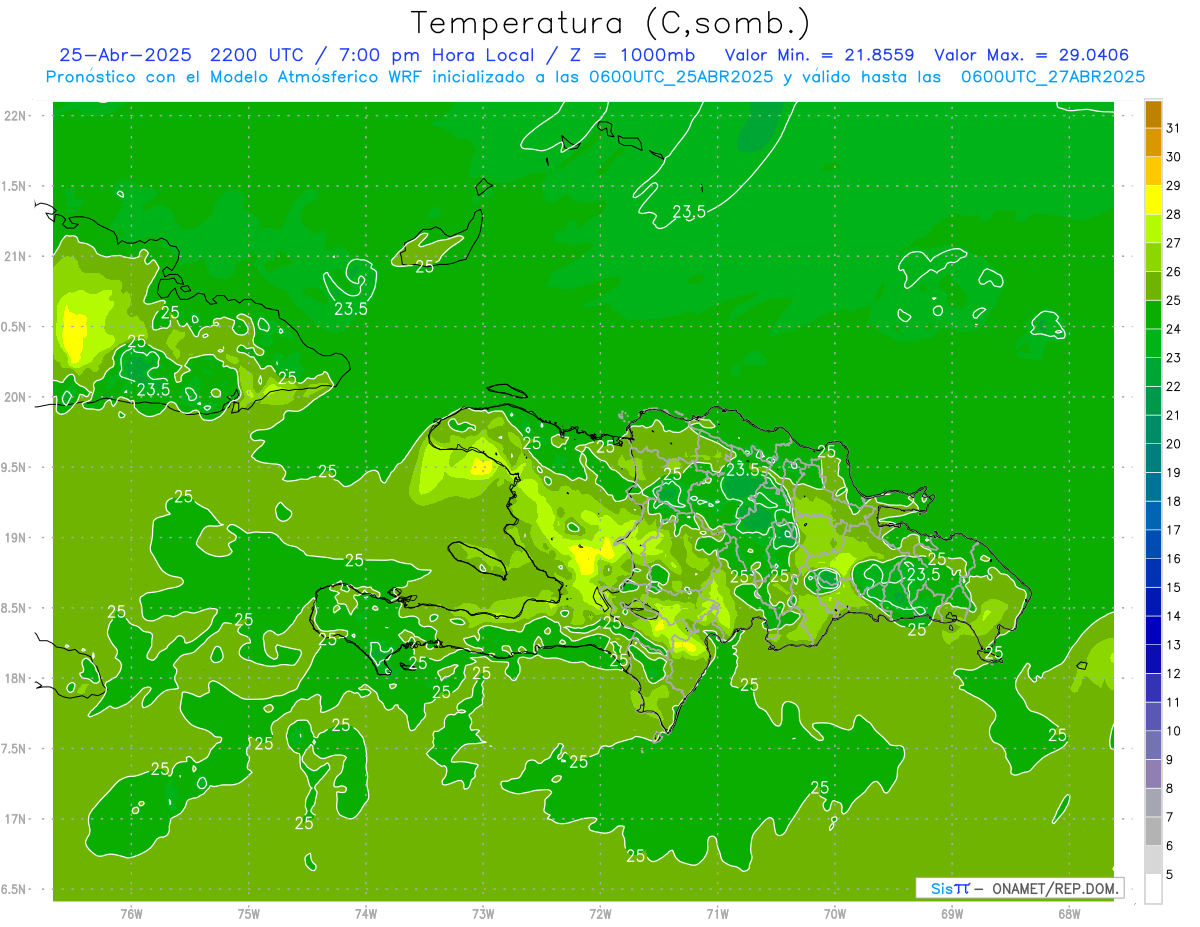Click the latitude axis label '19N'

[16, 538]
